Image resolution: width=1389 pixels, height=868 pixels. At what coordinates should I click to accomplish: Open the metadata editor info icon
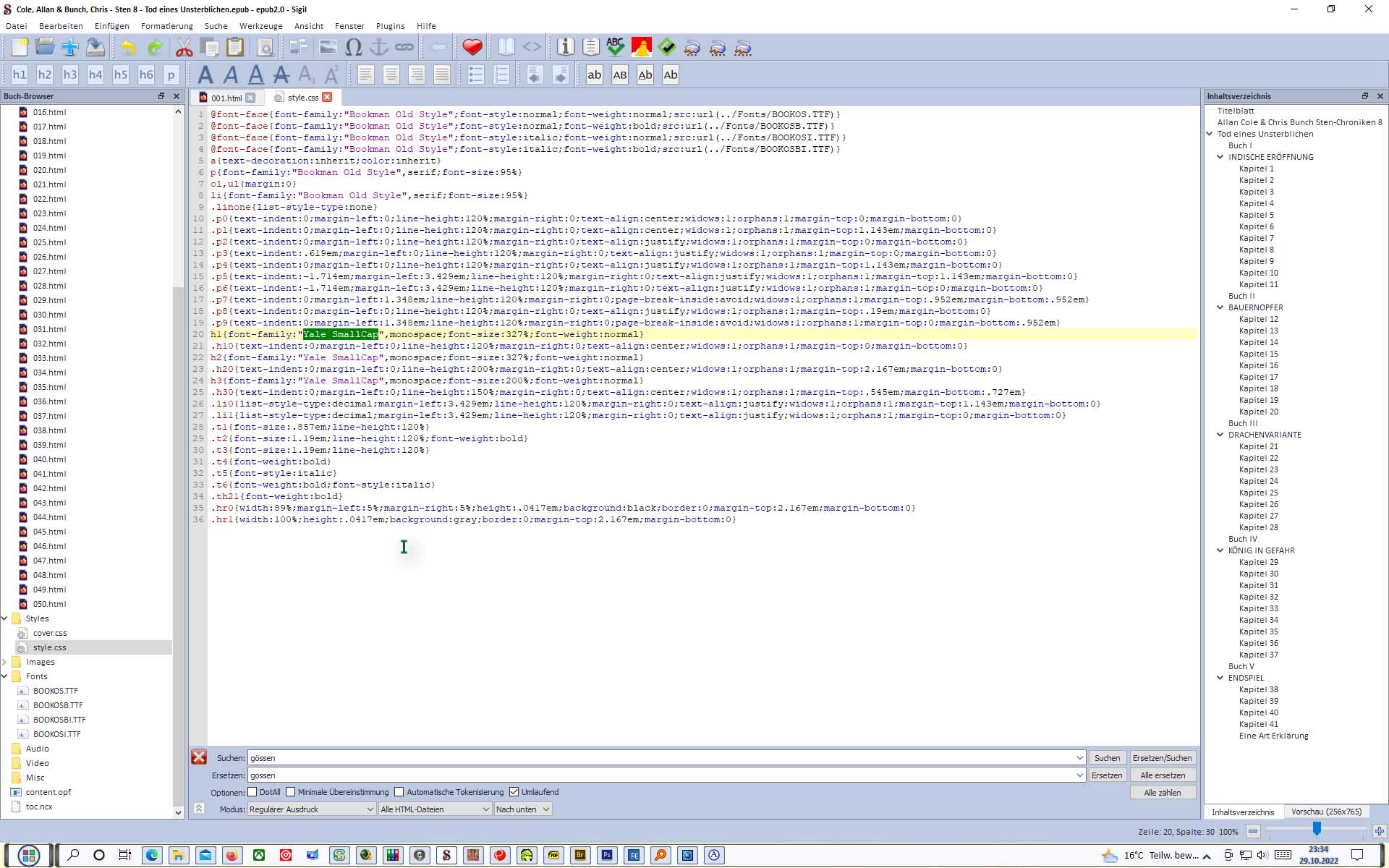click(x=566, y=48)
